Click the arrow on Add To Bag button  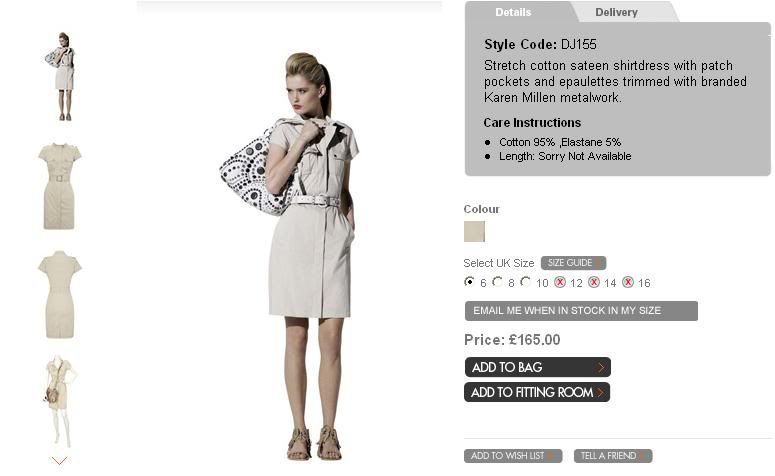(601, 367)
